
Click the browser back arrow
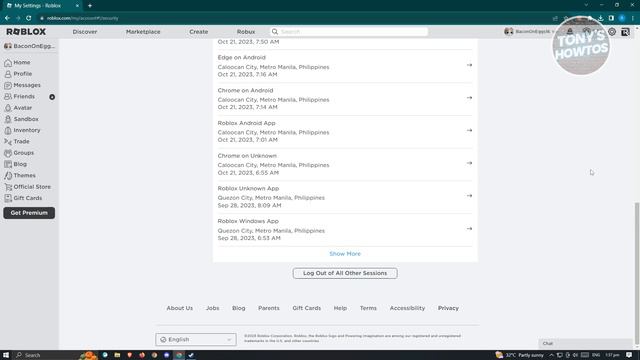(x=7, y=18)
